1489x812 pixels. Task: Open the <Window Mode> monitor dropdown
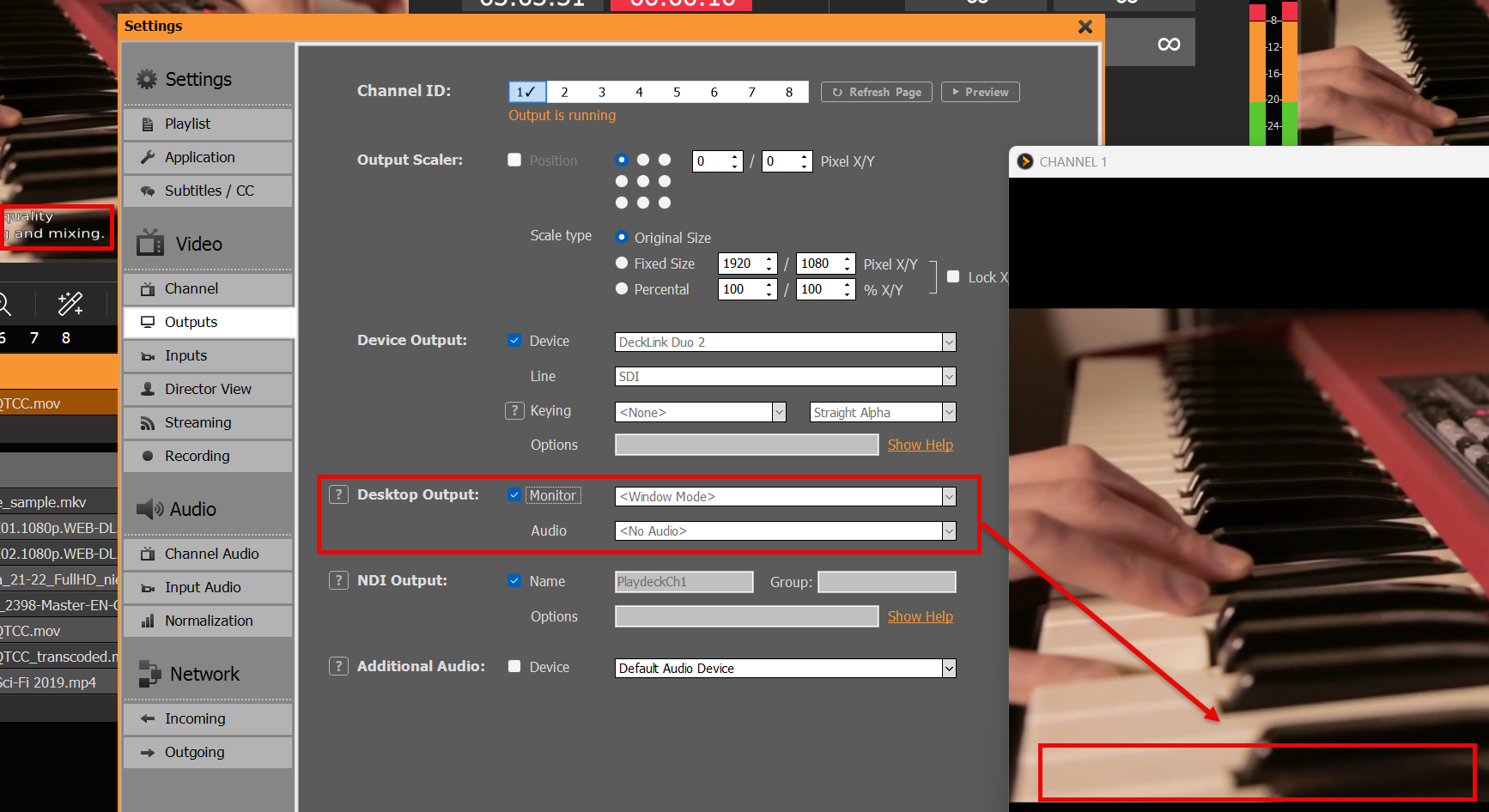click(x=786, y=496)
